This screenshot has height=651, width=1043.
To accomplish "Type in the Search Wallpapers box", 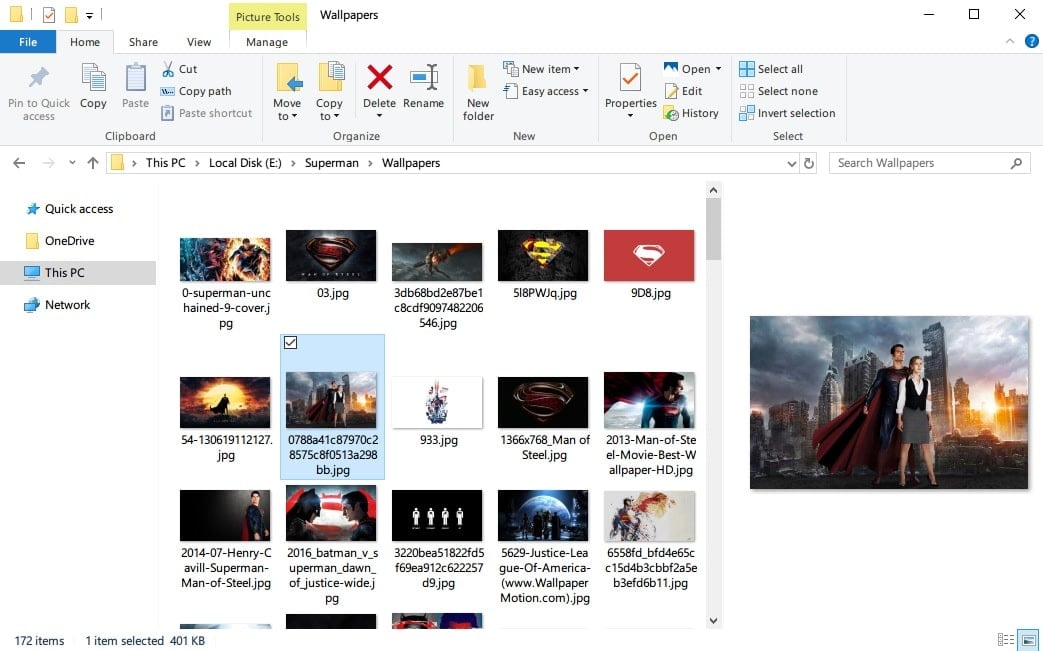I will pyautogui.click(x=920, y=163).
